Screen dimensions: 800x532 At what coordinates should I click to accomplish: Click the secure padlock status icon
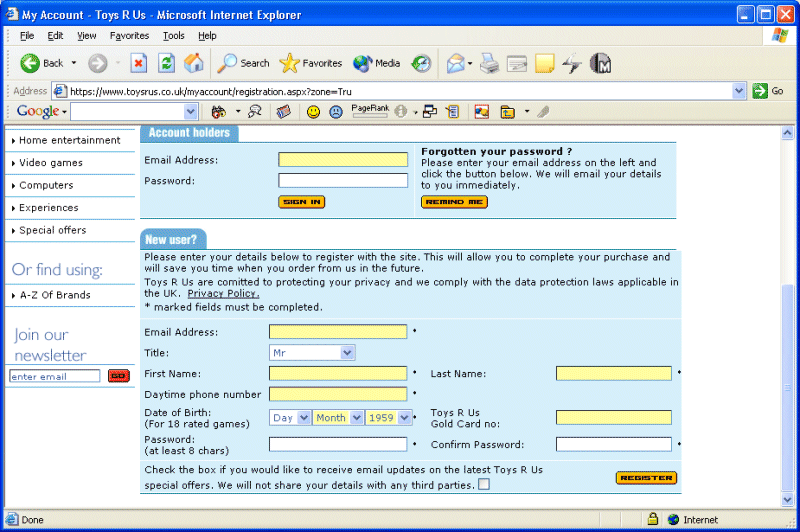pyautogui.click(x=653, y=519)
